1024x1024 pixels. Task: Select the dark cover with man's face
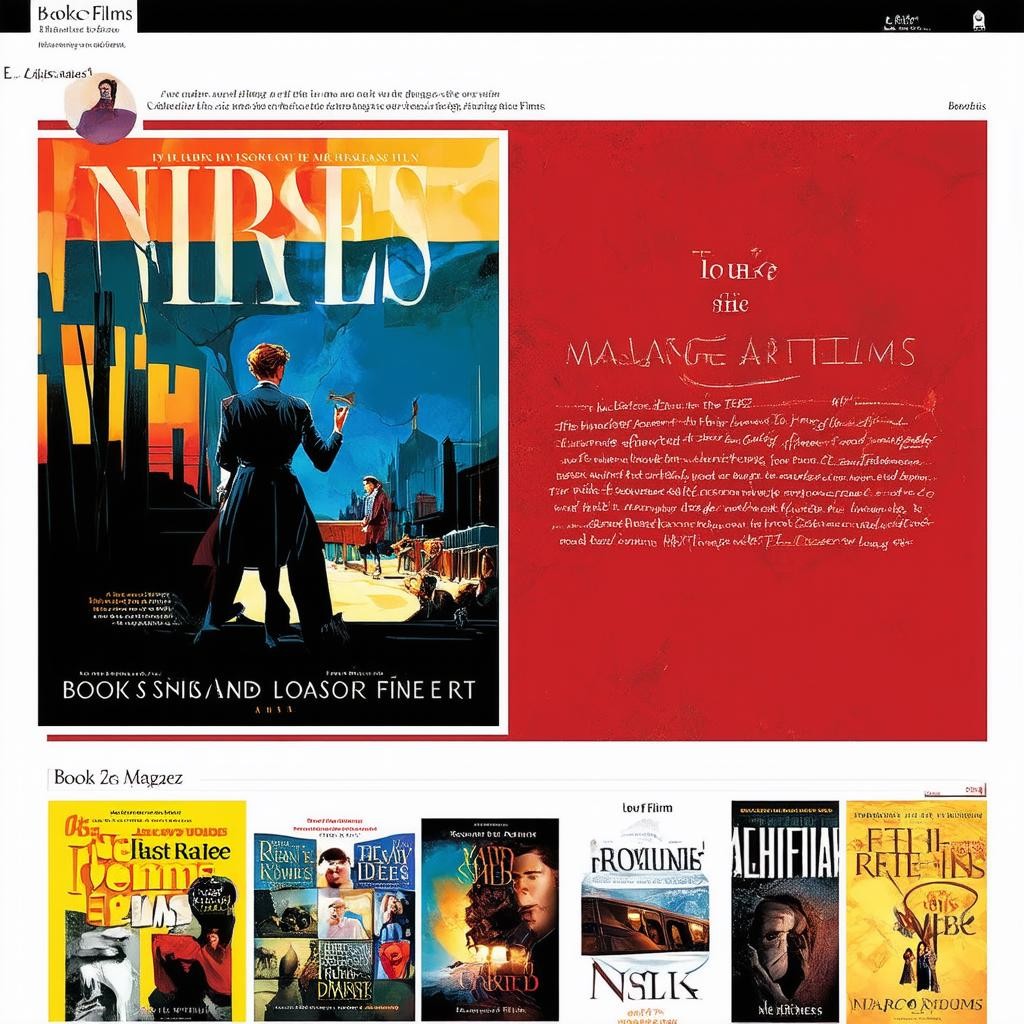point(490,918)
